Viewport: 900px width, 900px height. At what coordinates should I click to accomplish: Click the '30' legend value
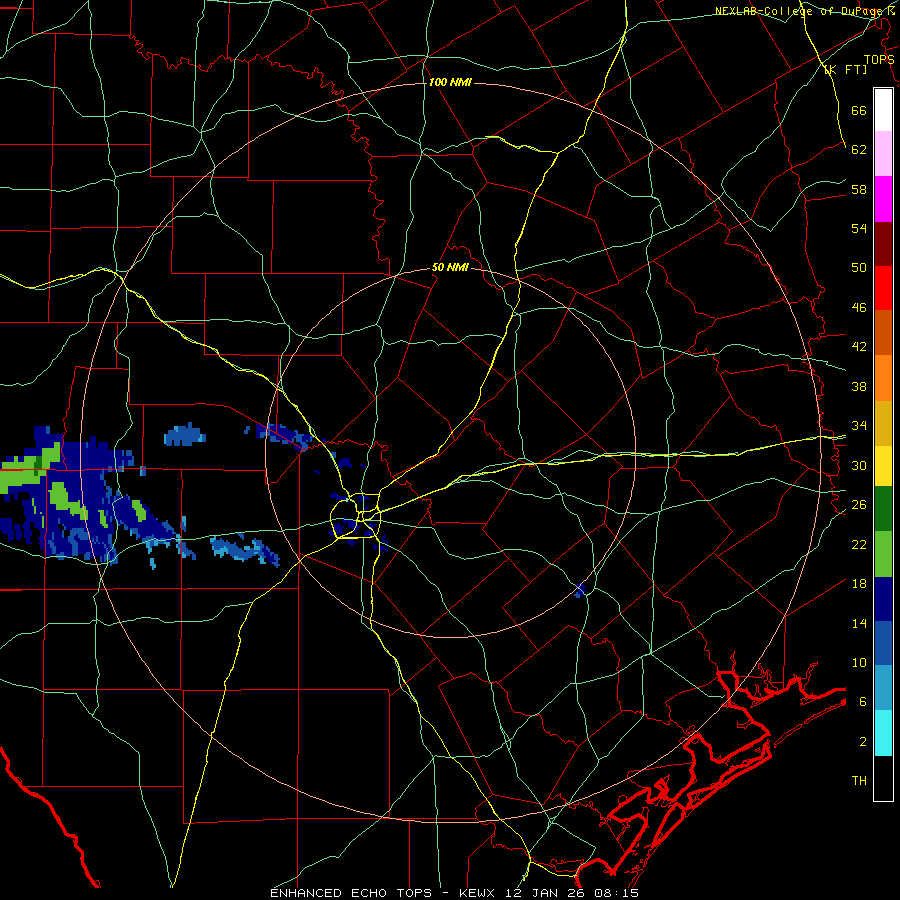point(859,465)
